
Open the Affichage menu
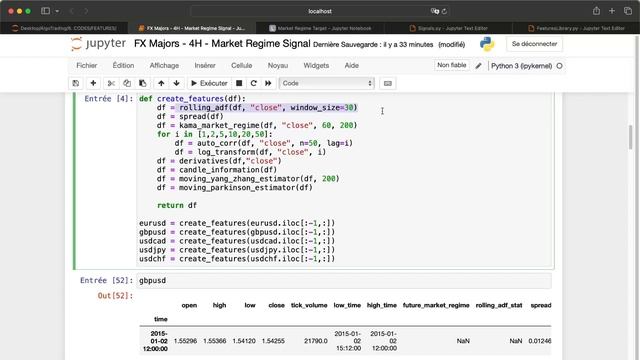(x=164, y=65)
